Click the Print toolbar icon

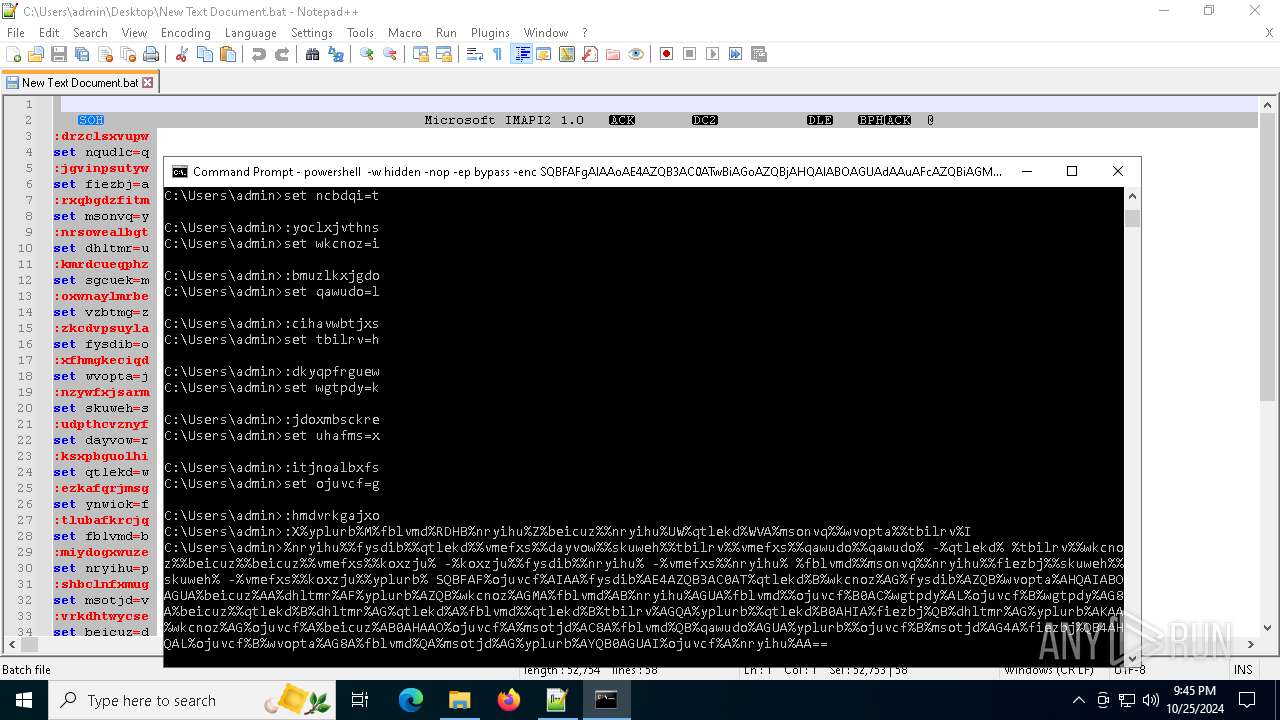[x=151, y=54]
